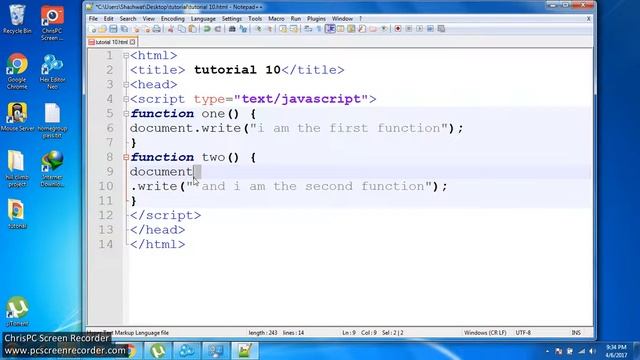Open the Settings menu
The height and width of the screenshot is (360, 640).
pos(232,19)
